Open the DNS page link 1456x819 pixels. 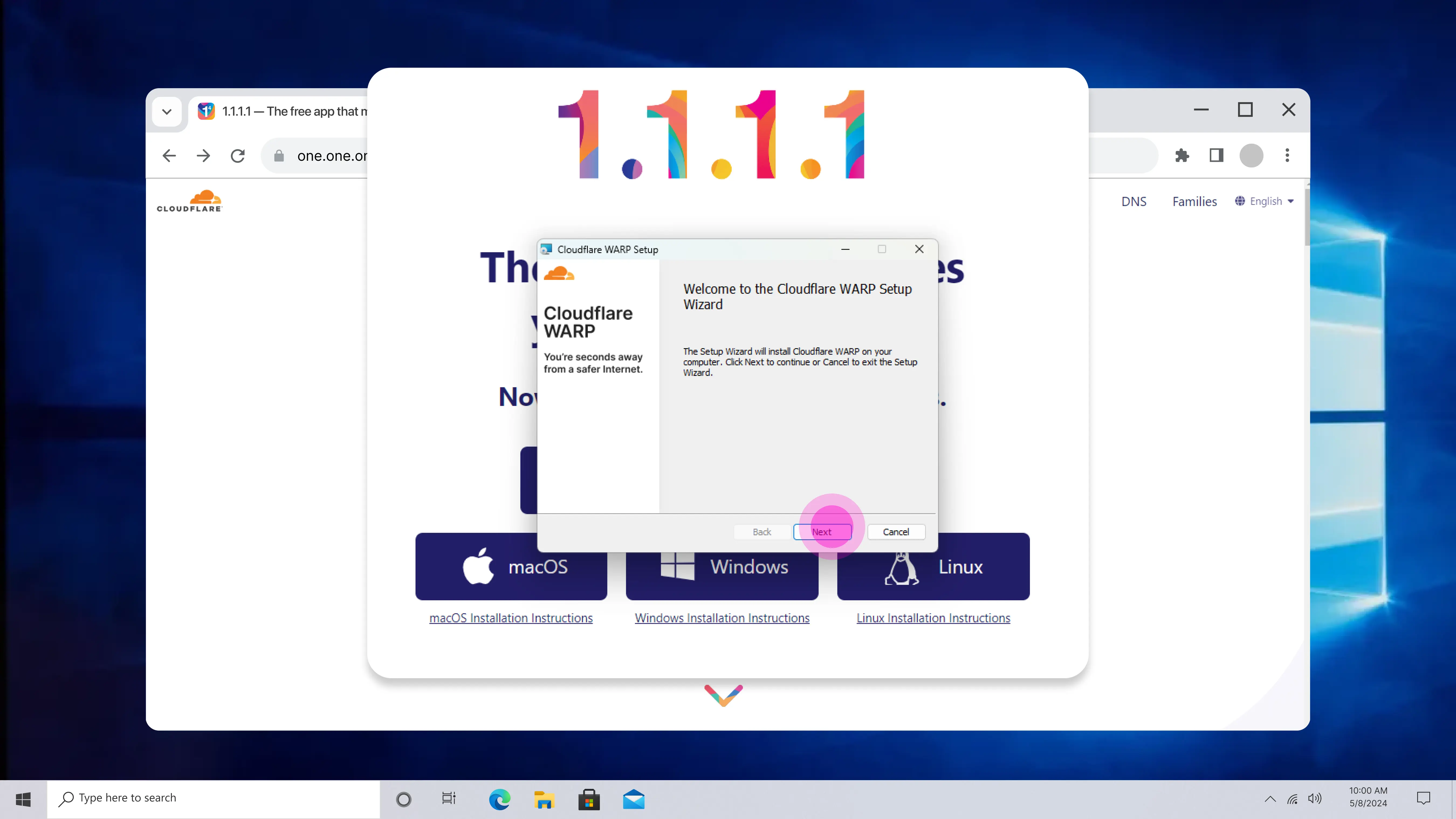point(1134,202)
